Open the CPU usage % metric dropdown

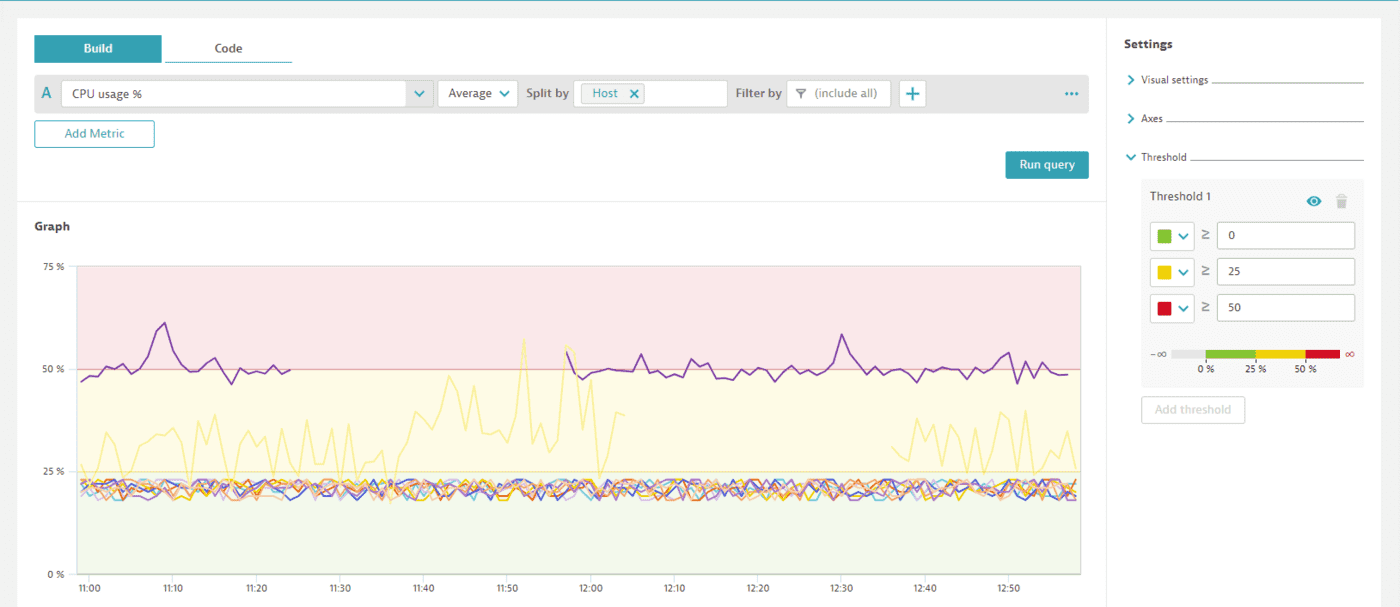click(419, 92)
